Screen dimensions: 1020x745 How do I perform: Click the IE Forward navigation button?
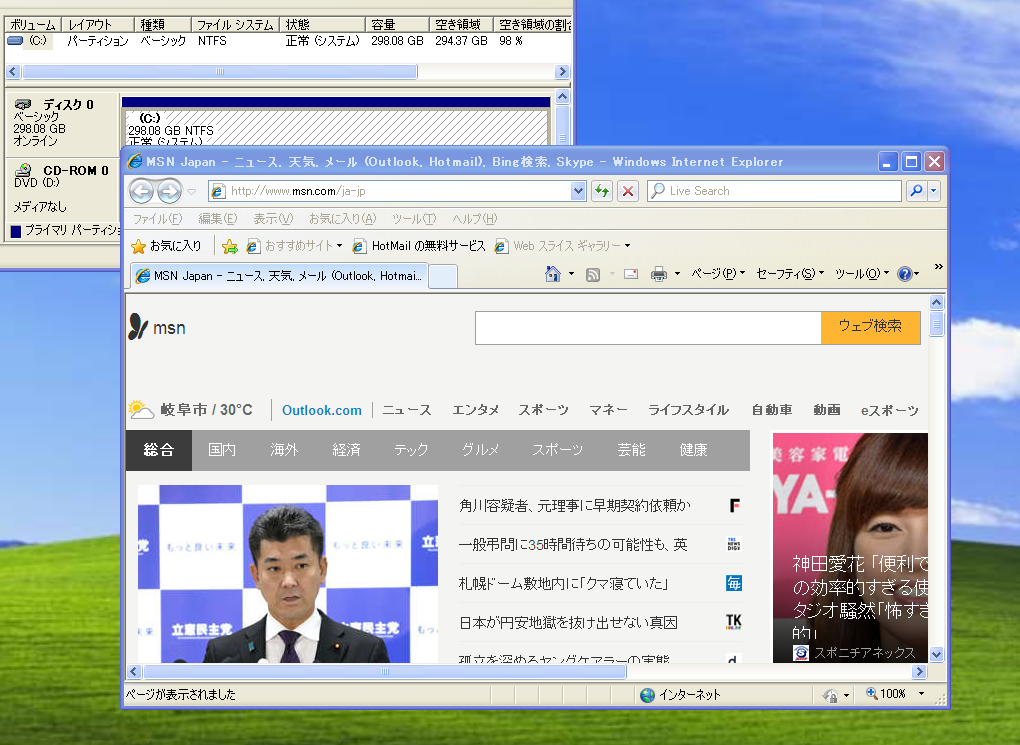tap(169, 191)
